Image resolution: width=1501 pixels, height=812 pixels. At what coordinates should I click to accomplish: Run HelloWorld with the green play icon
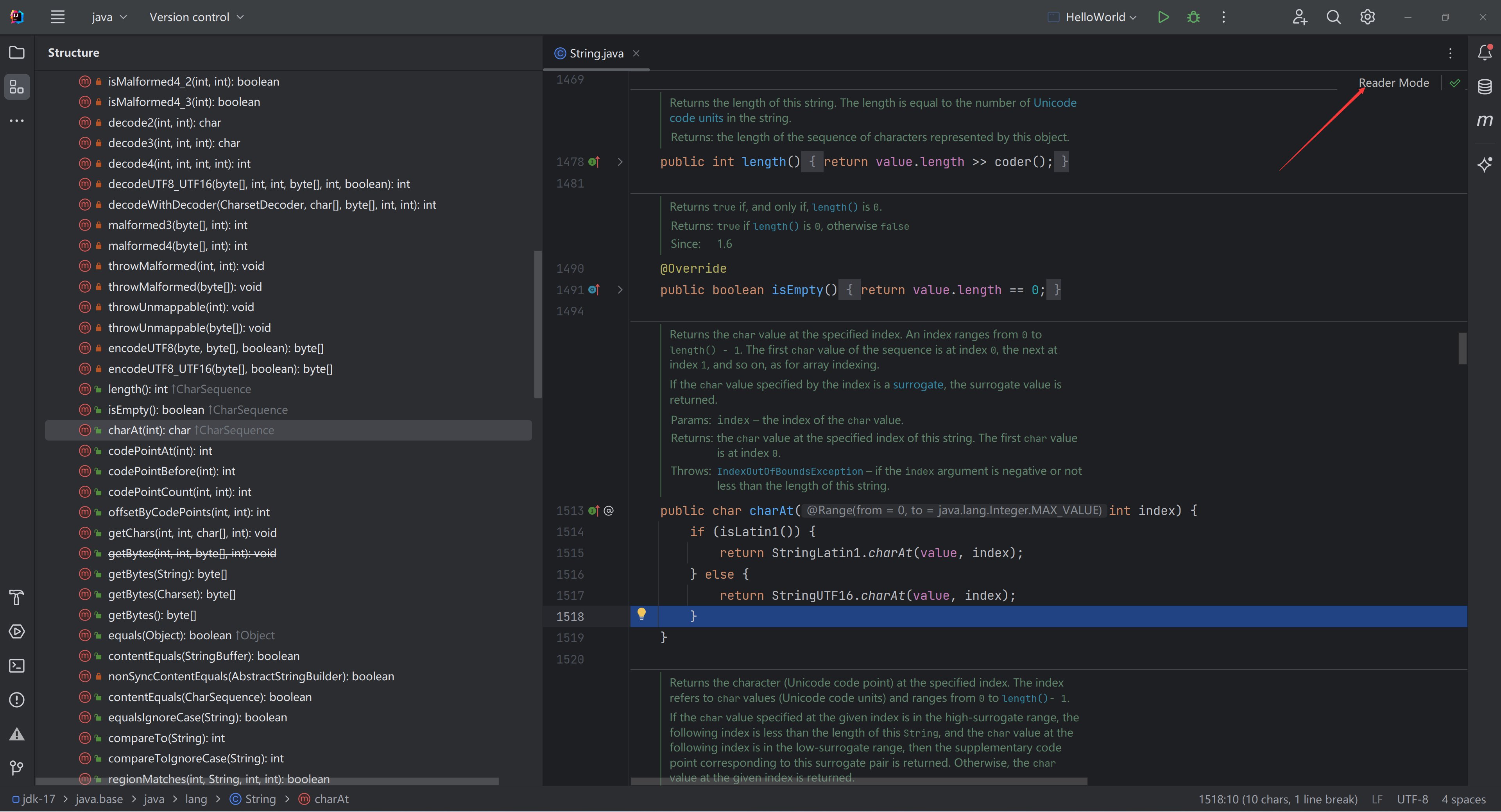1163,17
